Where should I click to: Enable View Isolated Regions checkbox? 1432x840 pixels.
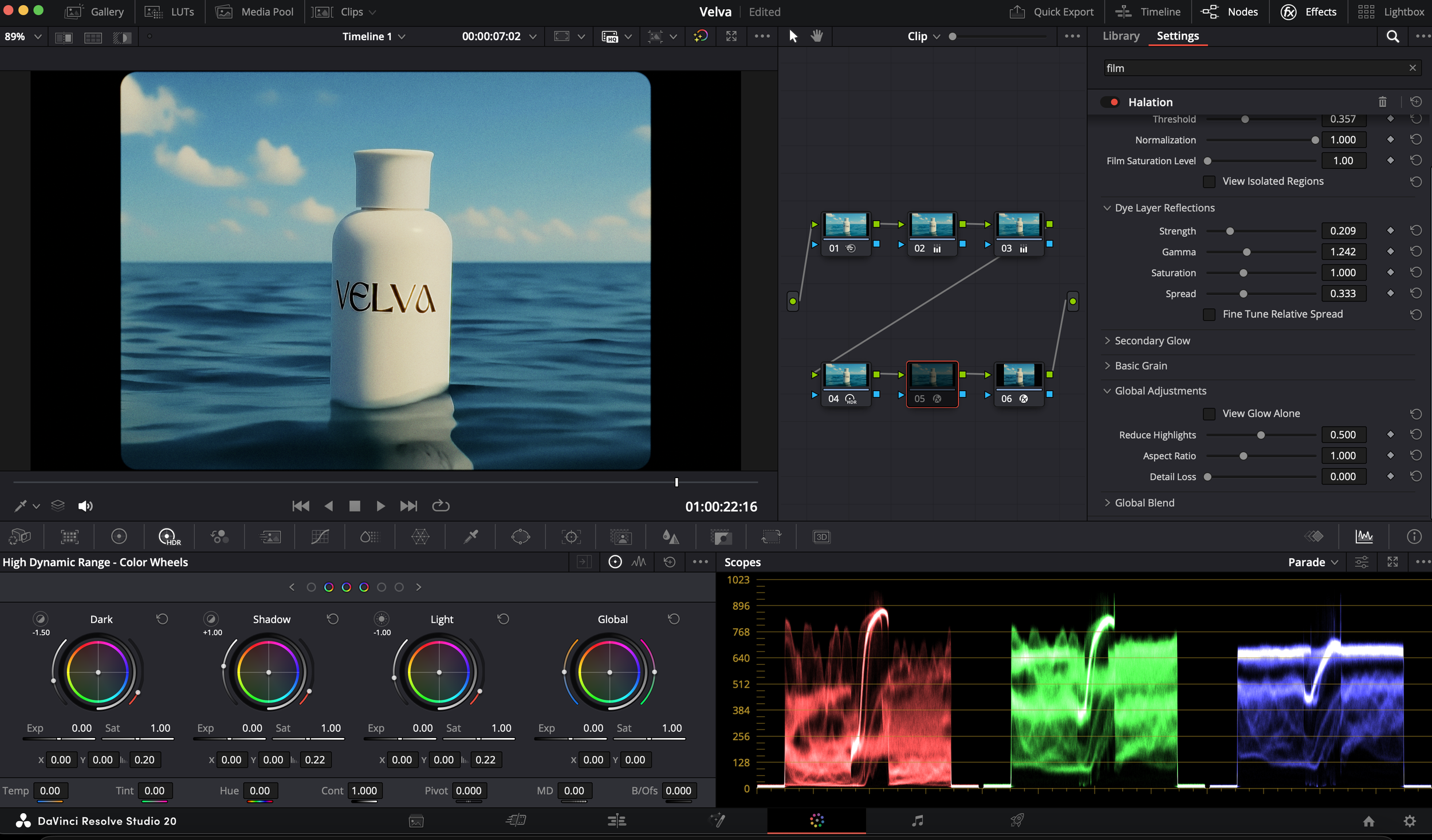coord(1209,182)
